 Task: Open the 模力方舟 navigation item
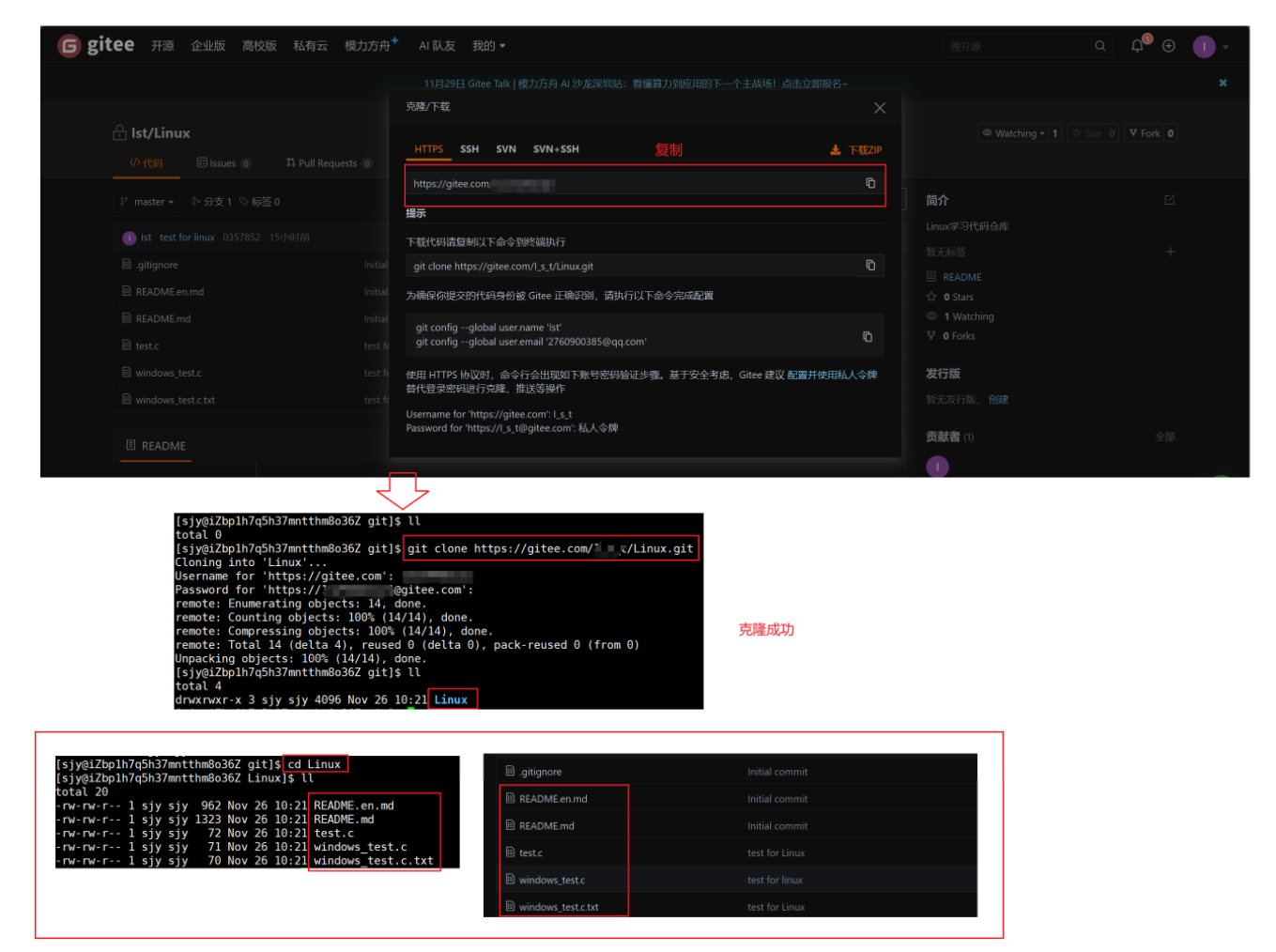370,45
